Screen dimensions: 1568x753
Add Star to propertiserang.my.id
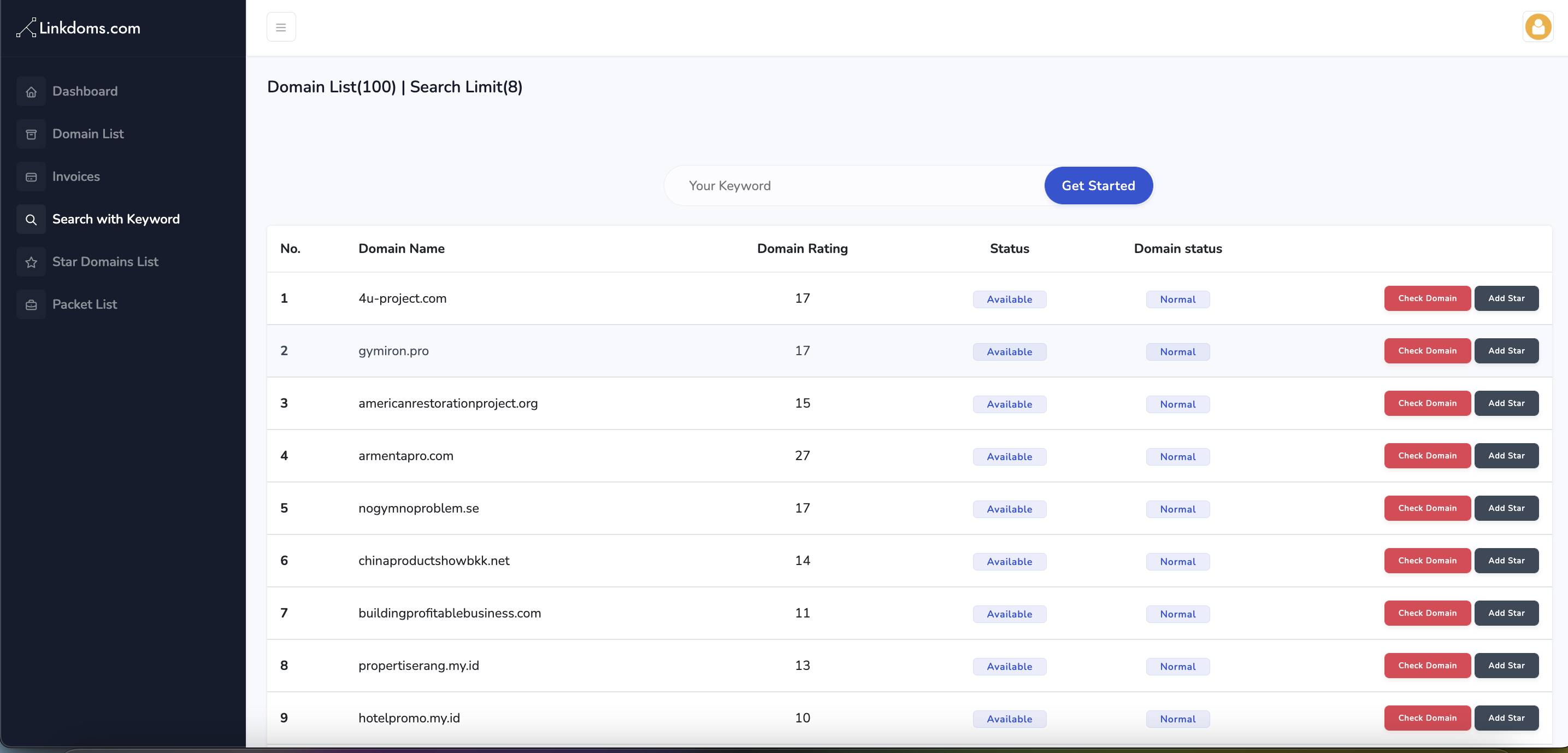(x=1506, y=666)
